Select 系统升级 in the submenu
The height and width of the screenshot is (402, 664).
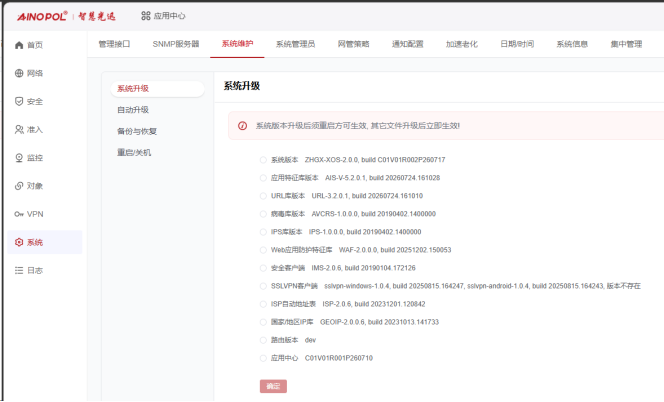point(157,89)
